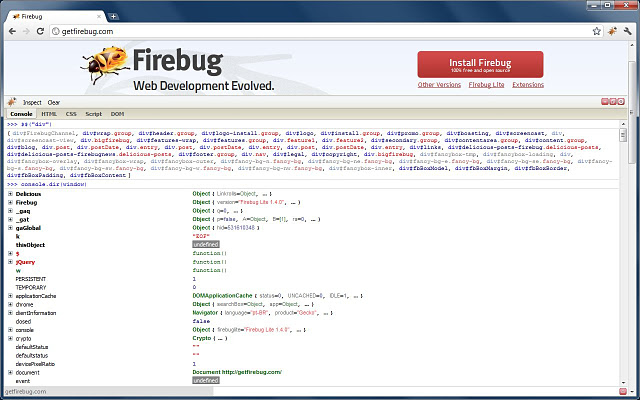Click the console panel scroll-up arrow
Image resolution: width=640 pixels, height=400 pixels.
[x=623, y=124]
